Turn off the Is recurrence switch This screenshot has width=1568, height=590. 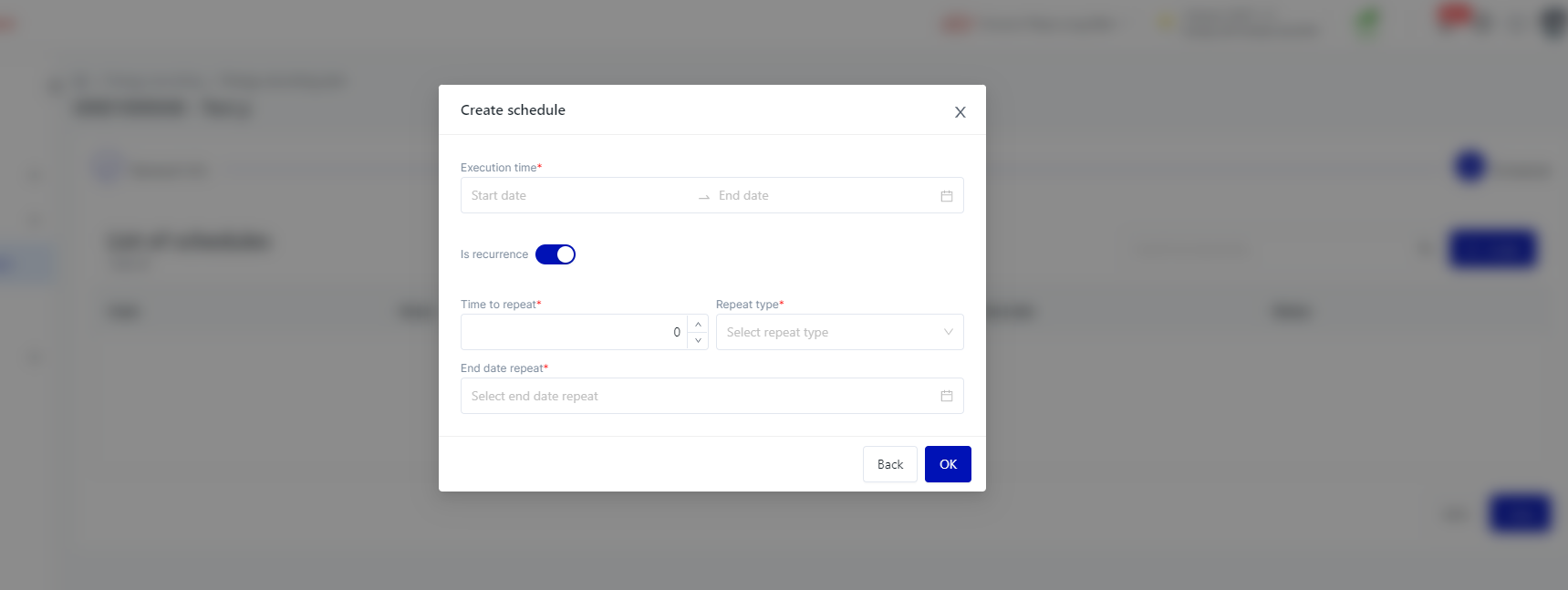pos(556,254)
